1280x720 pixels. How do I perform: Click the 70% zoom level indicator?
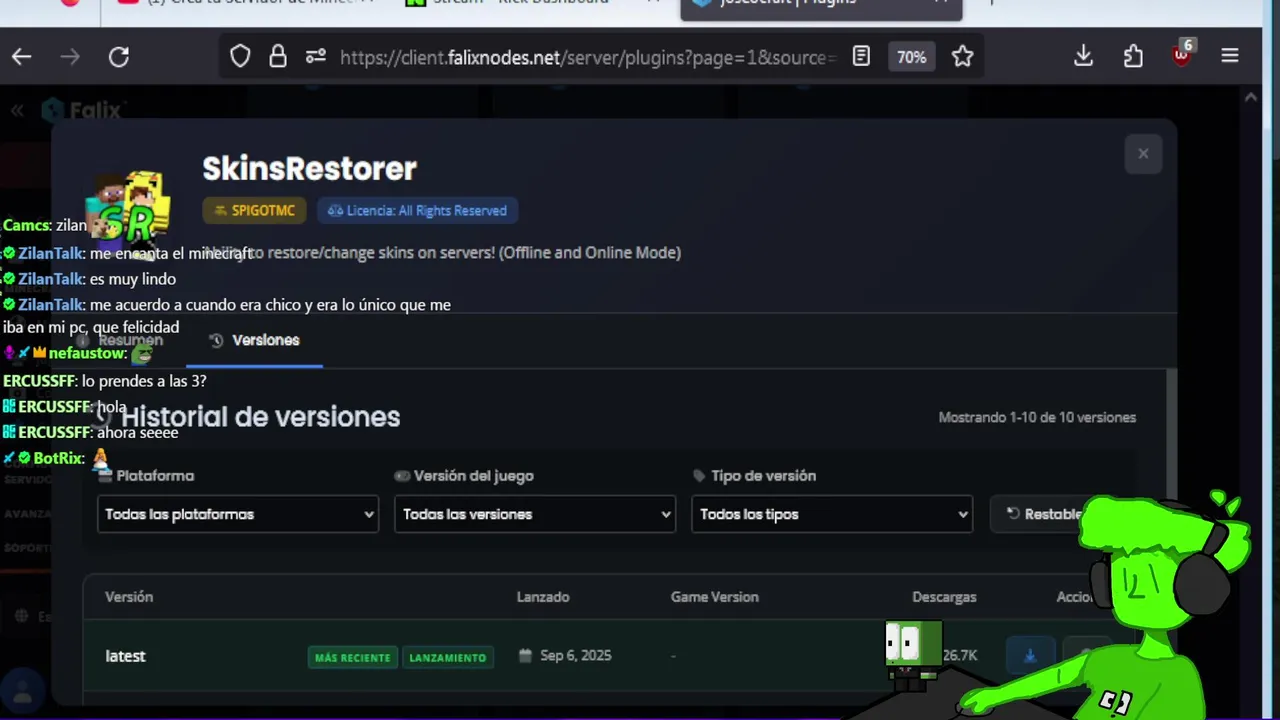(x=911, y=57)
